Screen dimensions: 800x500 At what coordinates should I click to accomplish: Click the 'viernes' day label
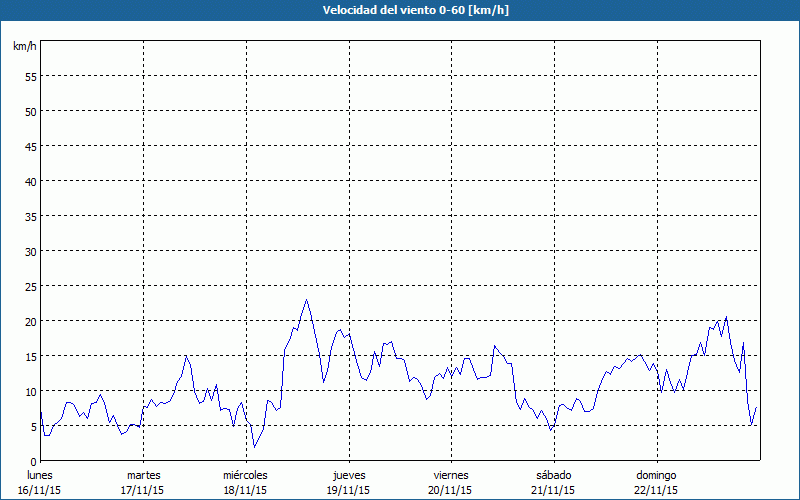(450, 475)
